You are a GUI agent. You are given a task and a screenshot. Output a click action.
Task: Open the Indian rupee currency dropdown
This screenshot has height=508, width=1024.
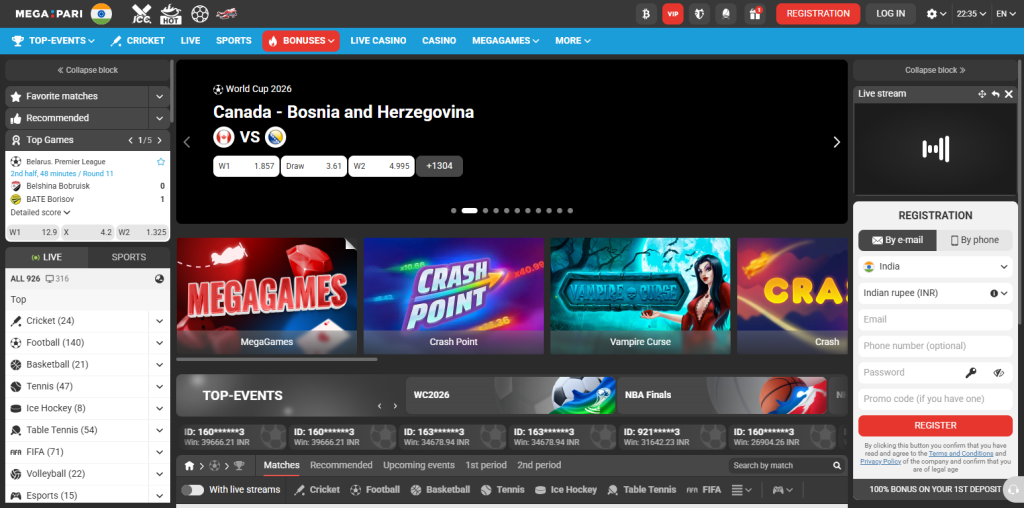pos(935,293)
